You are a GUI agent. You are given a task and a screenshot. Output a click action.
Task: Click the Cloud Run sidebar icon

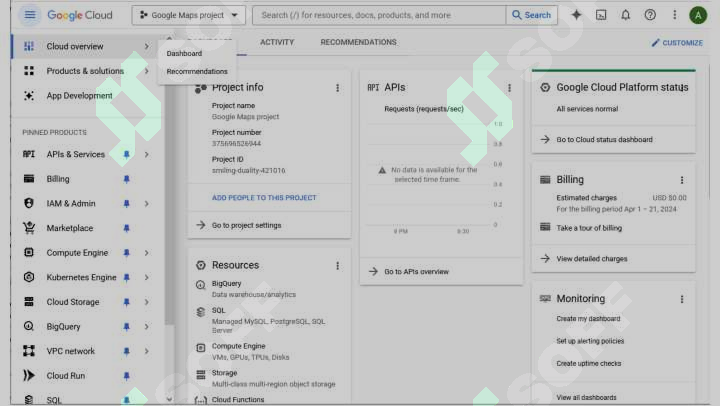coord(29,376)
